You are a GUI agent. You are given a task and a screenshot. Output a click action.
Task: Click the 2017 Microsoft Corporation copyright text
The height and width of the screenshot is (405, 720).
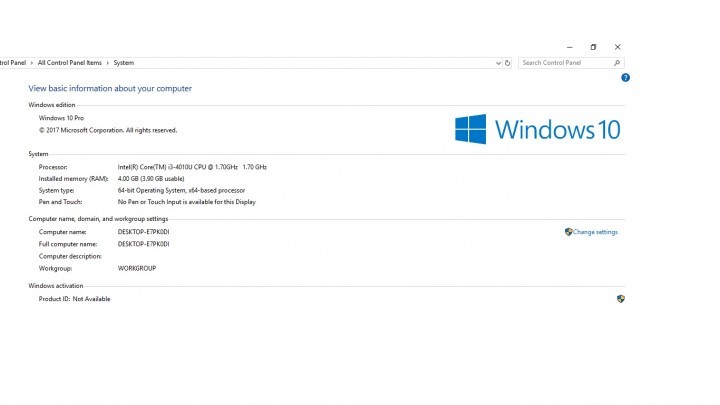(x=108, y=130)
